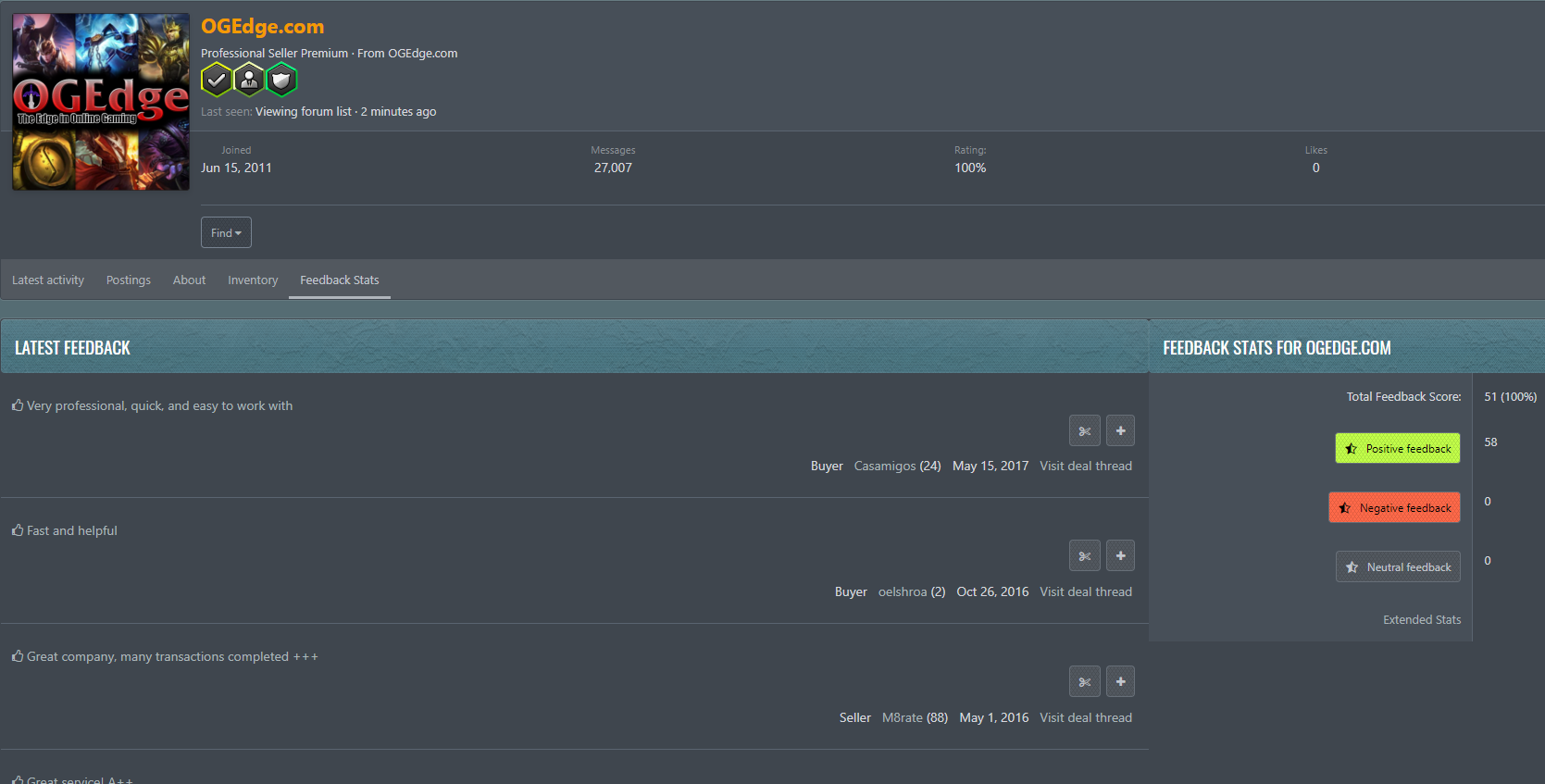The width and height of the screenshot is (1545, 784).
Task: Open the OGEdge profile avatar image
Action: pos(101,102)
